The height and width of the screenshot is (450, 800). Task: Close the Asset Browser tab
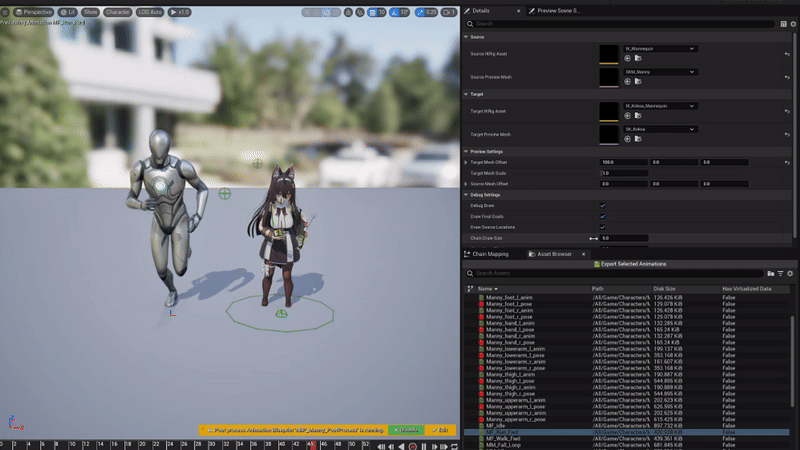(584, 254)
